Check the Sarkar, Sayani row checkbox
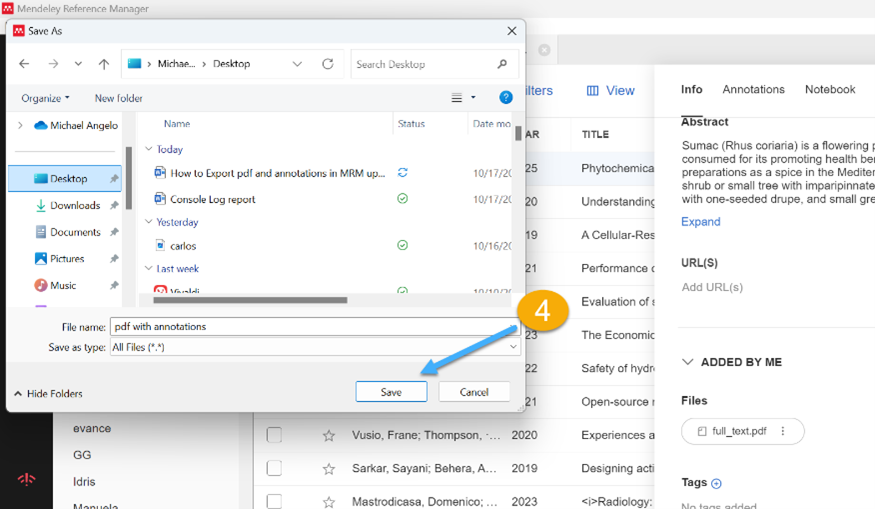Image resolution: width=875 pixels, height=509 pixels. (274, 468)
